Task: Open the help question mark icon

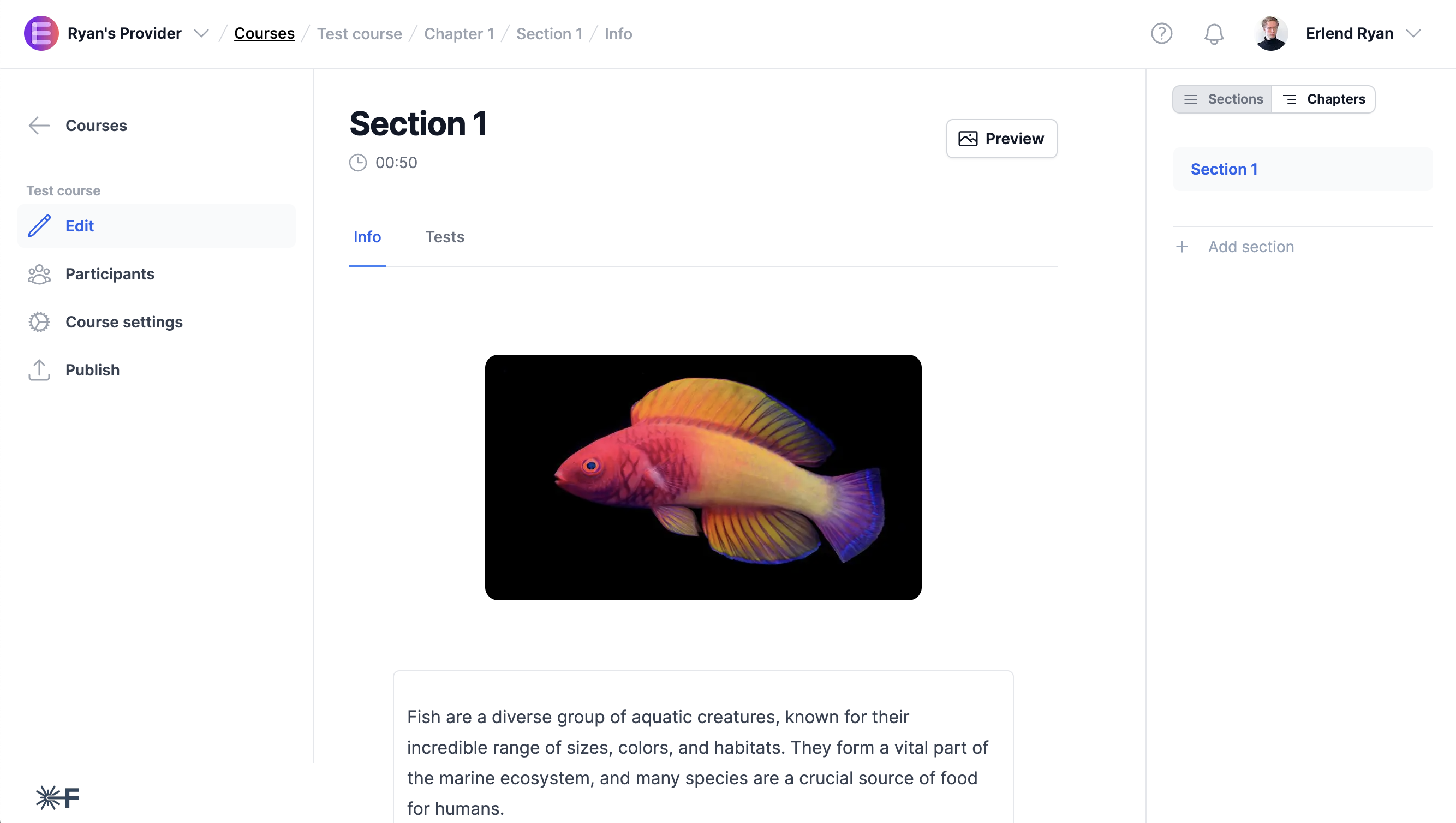Action: tap(1161, 33)
